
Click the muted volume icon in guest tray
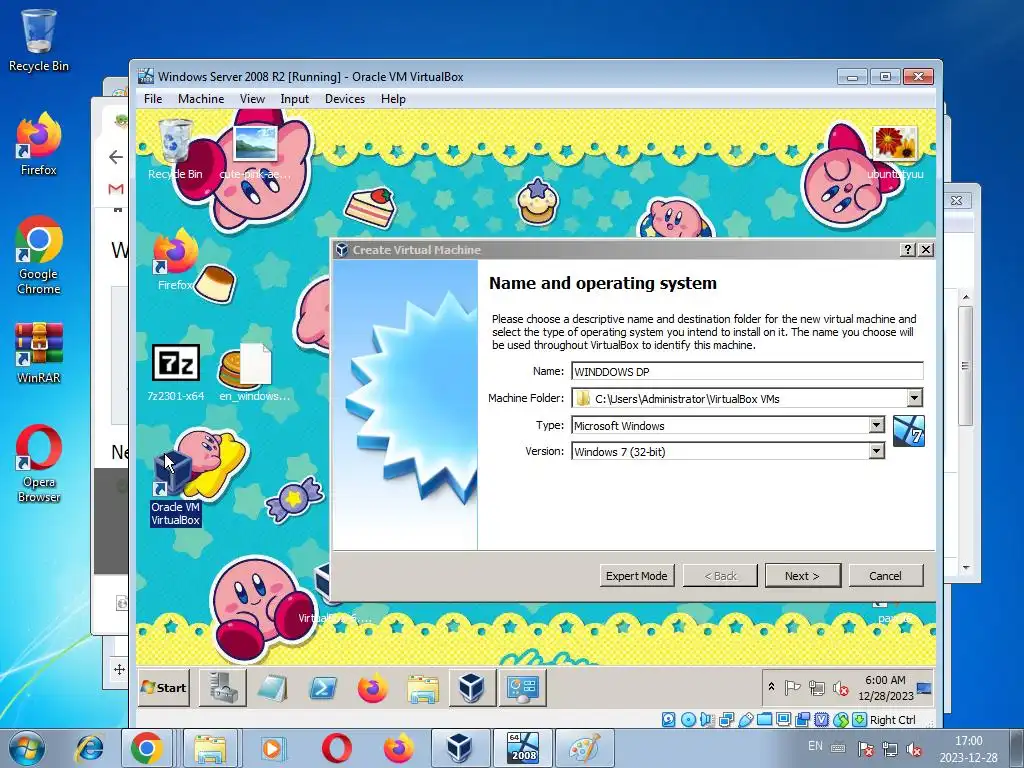coord(841,688)
